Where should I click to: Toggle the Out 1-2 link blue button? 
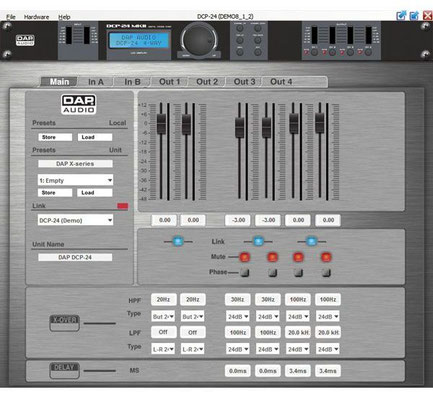[258, 241]
